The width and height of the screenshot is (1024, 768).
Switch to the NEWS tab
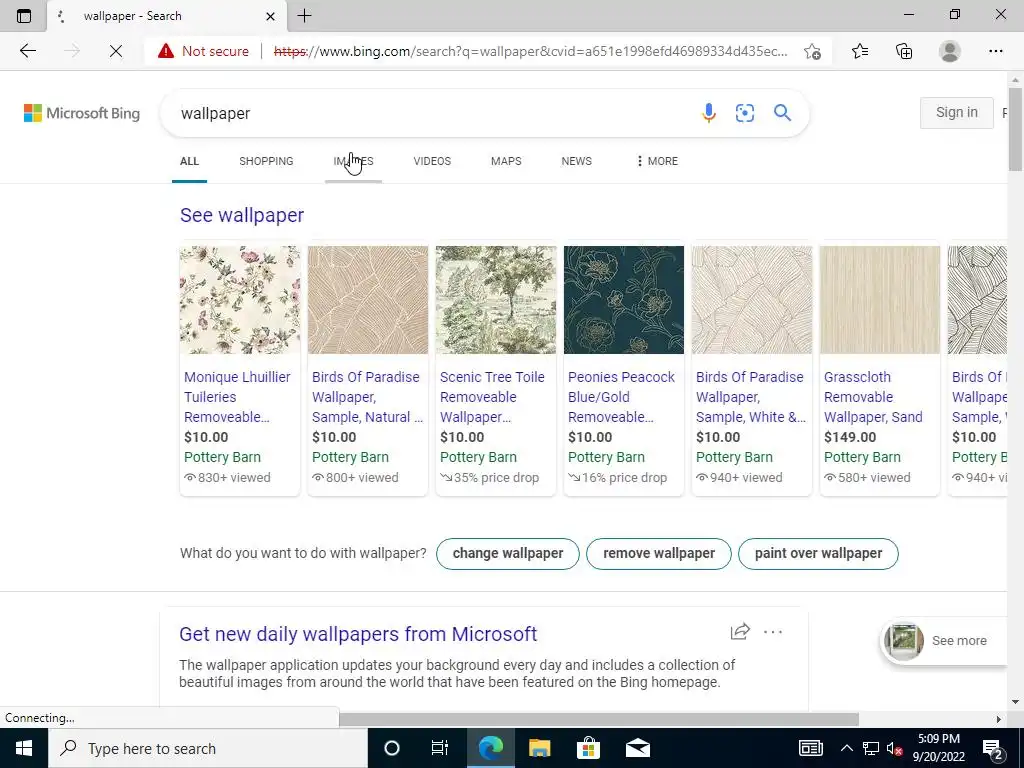[x=577, y=161]
